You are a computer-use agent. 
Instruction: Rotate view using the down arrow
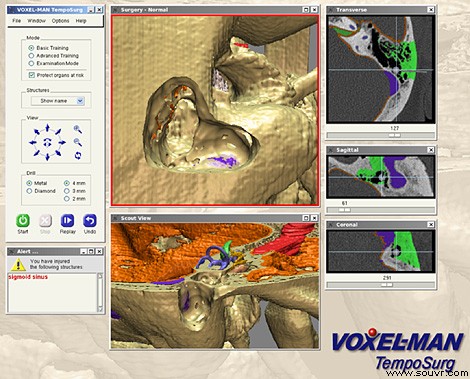[x=47, y=157]
